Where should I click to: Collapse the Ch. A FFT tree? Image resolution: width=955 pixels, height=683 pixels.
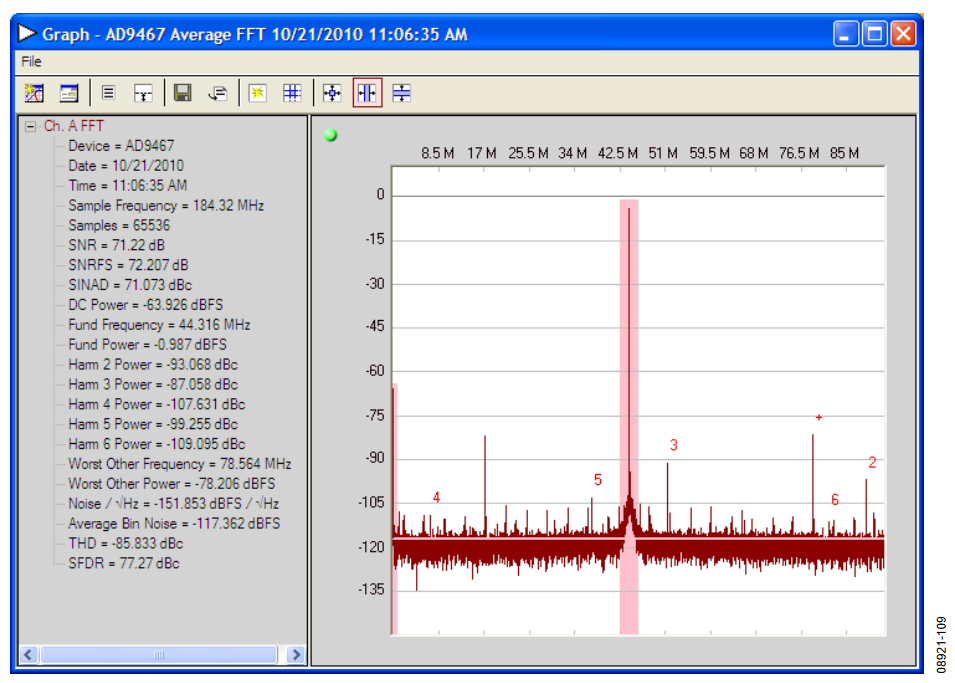[x=28, y=125]
